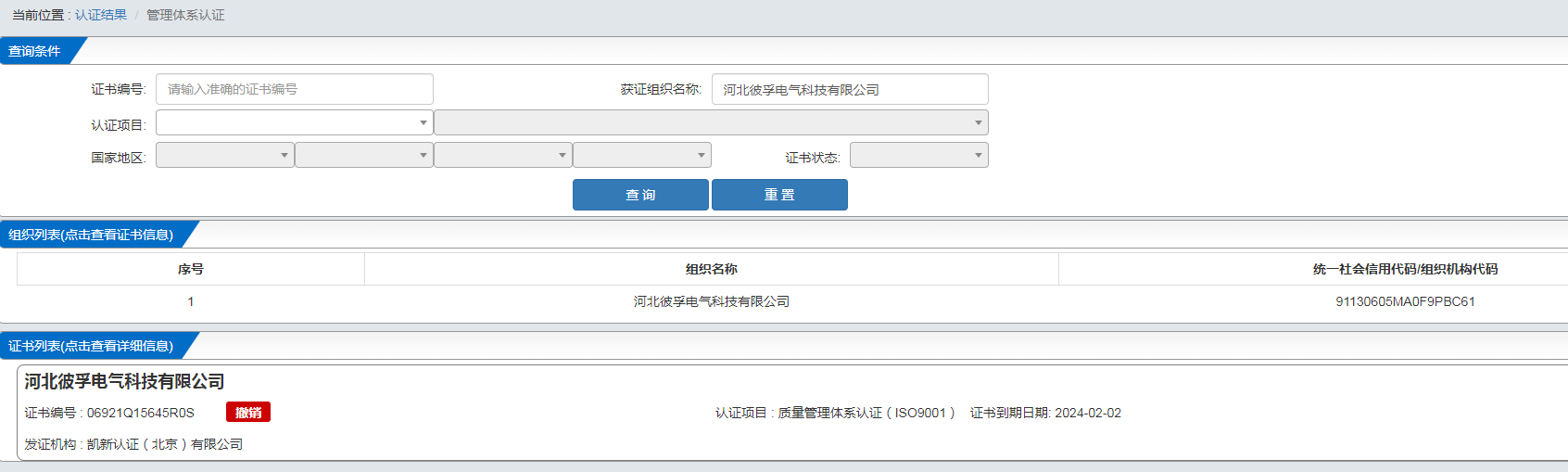
Task: Open the wide second 认证项目 dropdown
Action: (x=711, y=122)
